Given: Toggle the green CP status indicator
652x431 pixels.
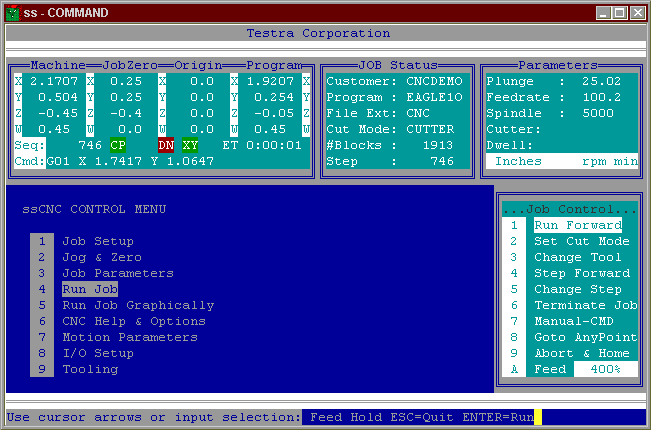Looking at the screenshot, I should (x=117, y=145).
